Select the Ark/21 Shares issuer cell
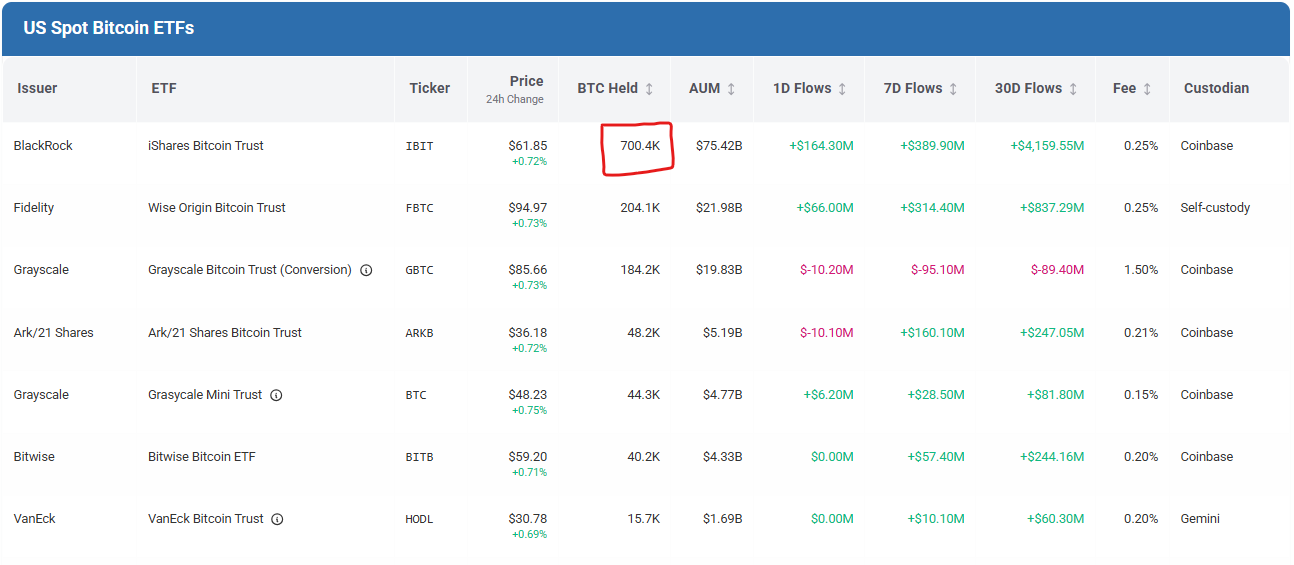The height and width of the screenshot is (565, 1294). coord(54,333)
